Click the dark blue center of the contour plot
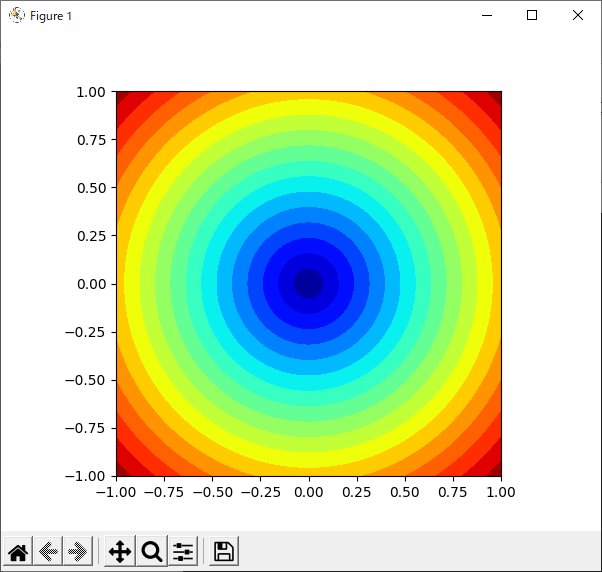The image size is (602, 572). [309, 284]
